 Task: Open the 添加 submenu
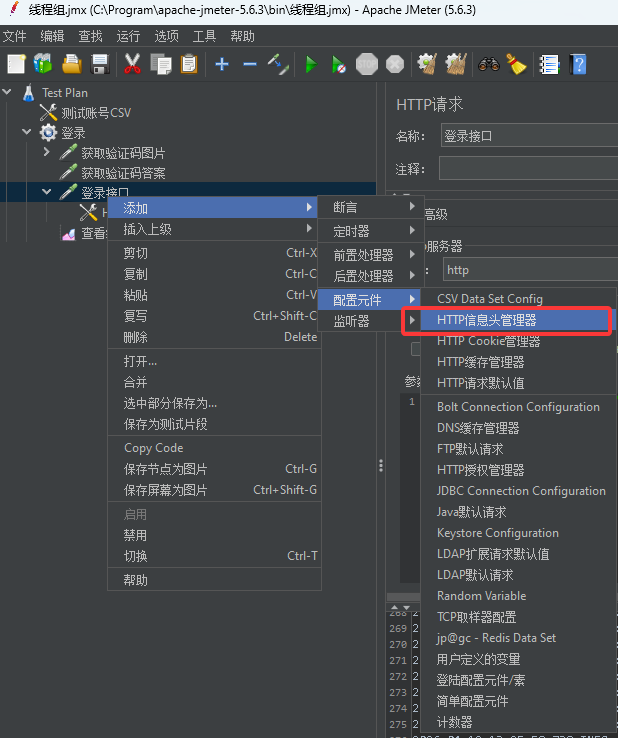[213, 208]
